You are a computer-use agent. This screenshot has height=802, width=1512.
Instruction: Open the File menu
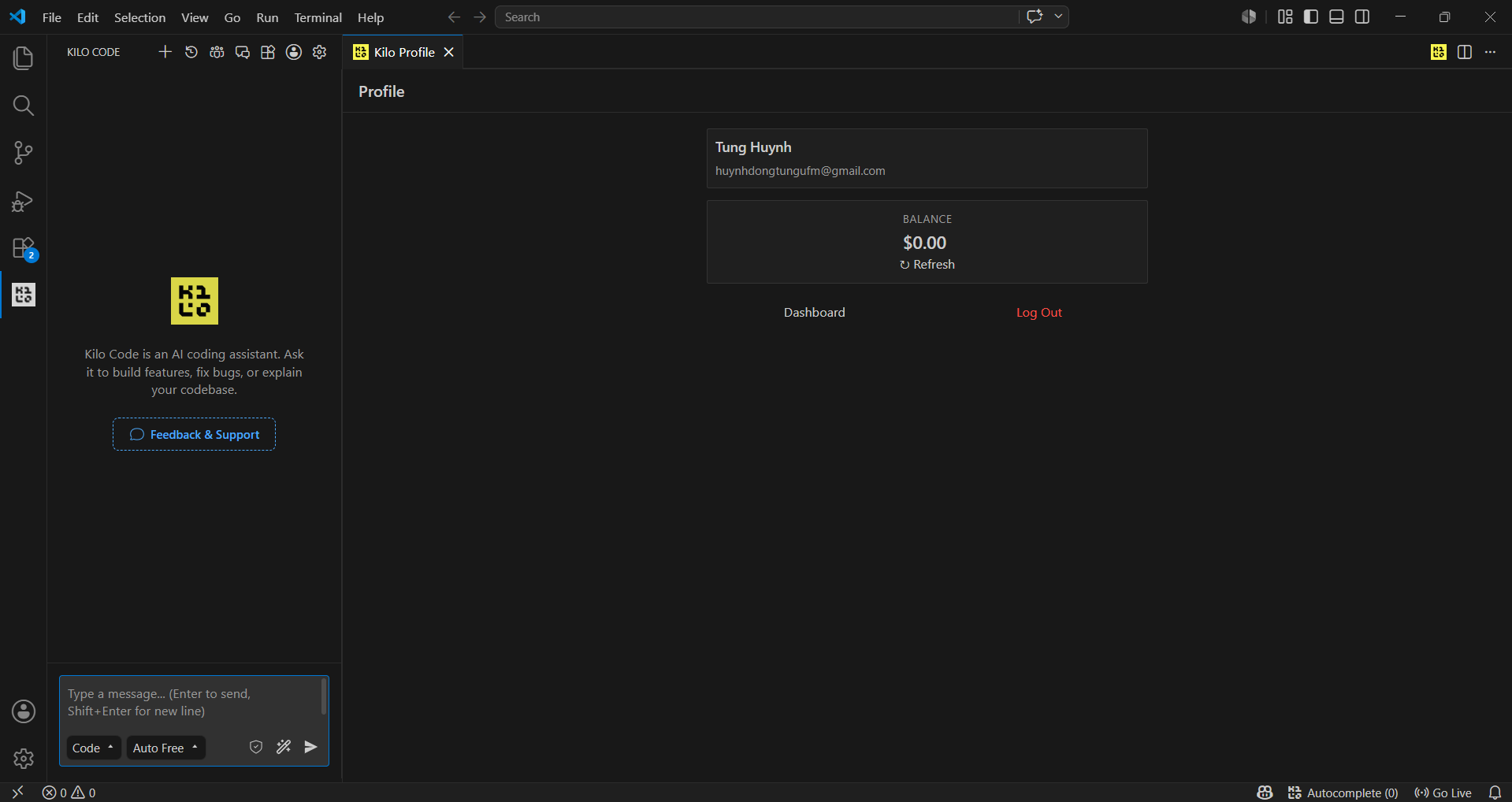coord(52,17)
